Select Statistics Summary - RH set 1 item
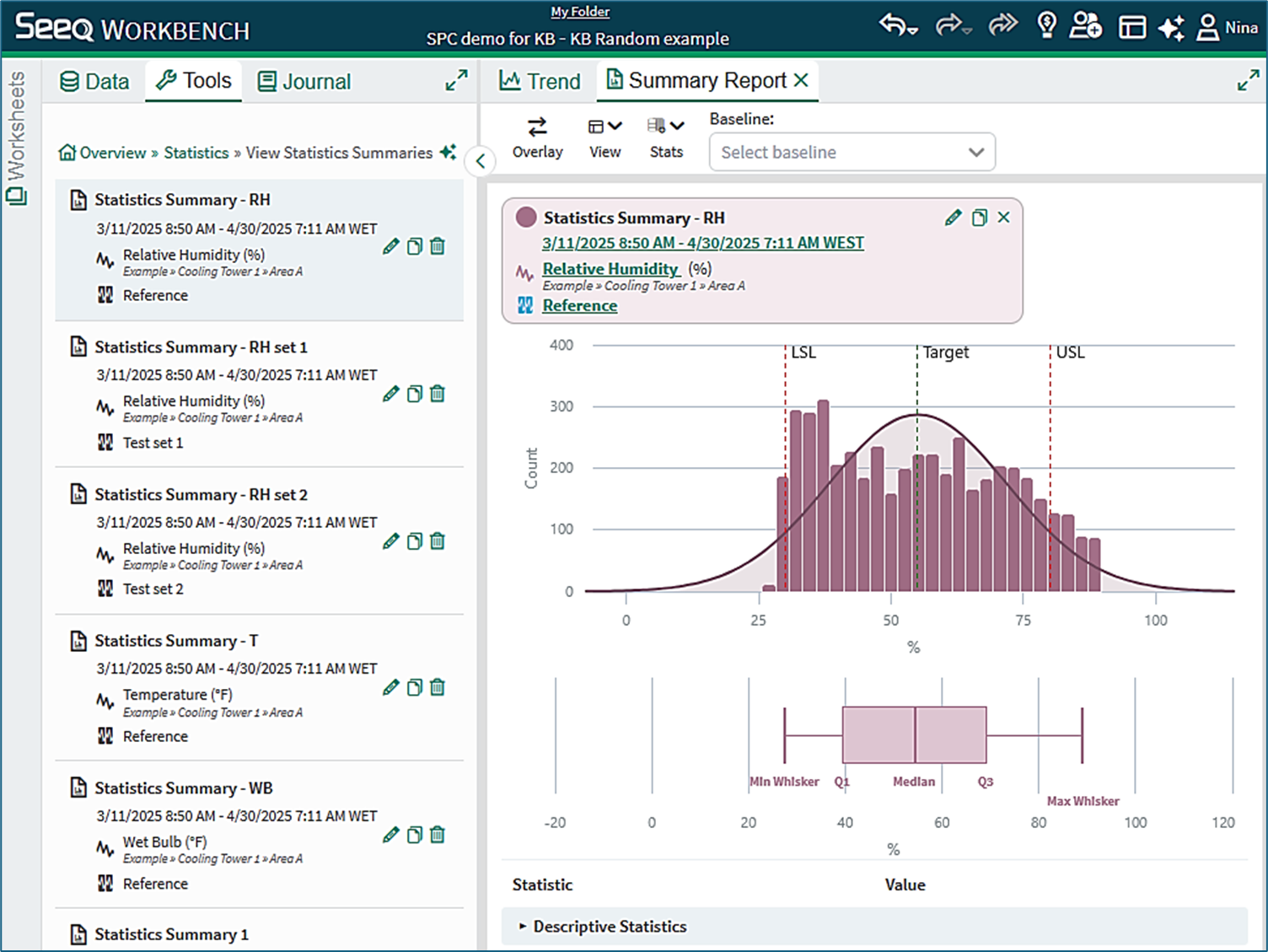 260,395
